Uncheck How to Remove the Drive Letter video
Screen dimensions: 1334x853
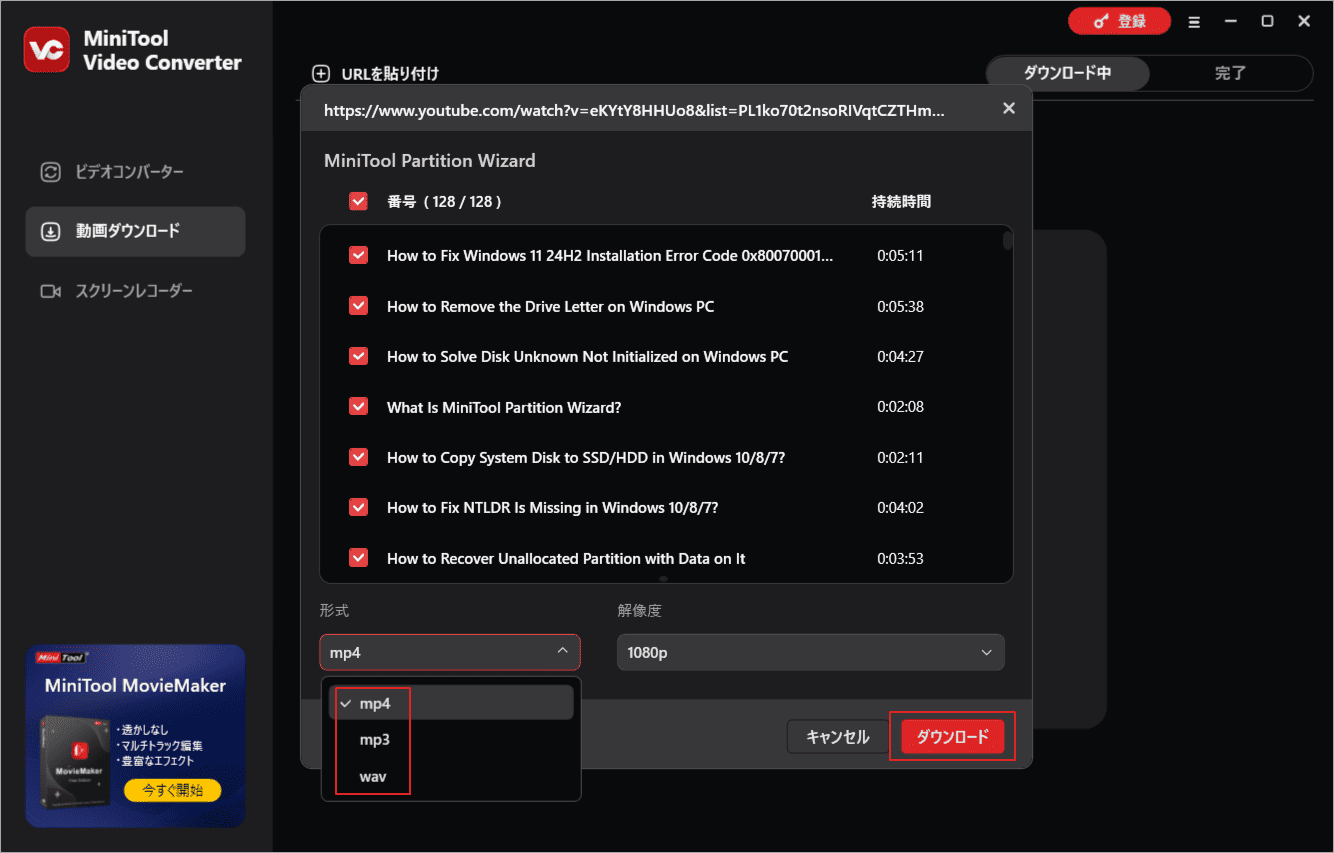[x=358, y=306]
